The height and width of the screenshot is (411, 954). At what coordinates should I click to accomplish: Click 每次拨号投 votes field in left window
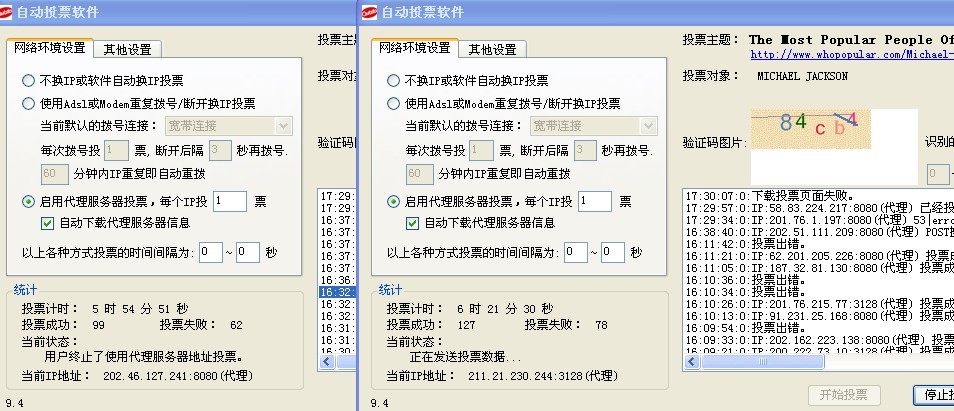(116, 150)
